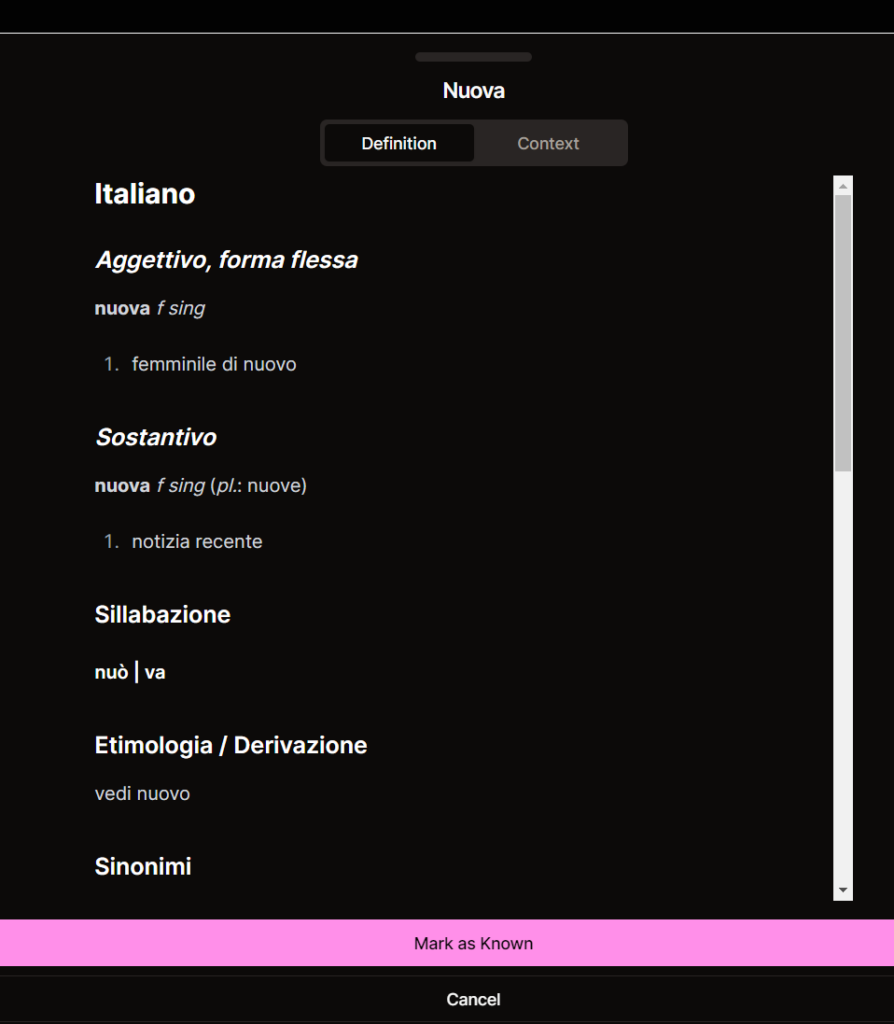Click the Sinonimi section heading
This screenshot has width=894, height=1024.
pyautogui.click(x=143, y=866)
